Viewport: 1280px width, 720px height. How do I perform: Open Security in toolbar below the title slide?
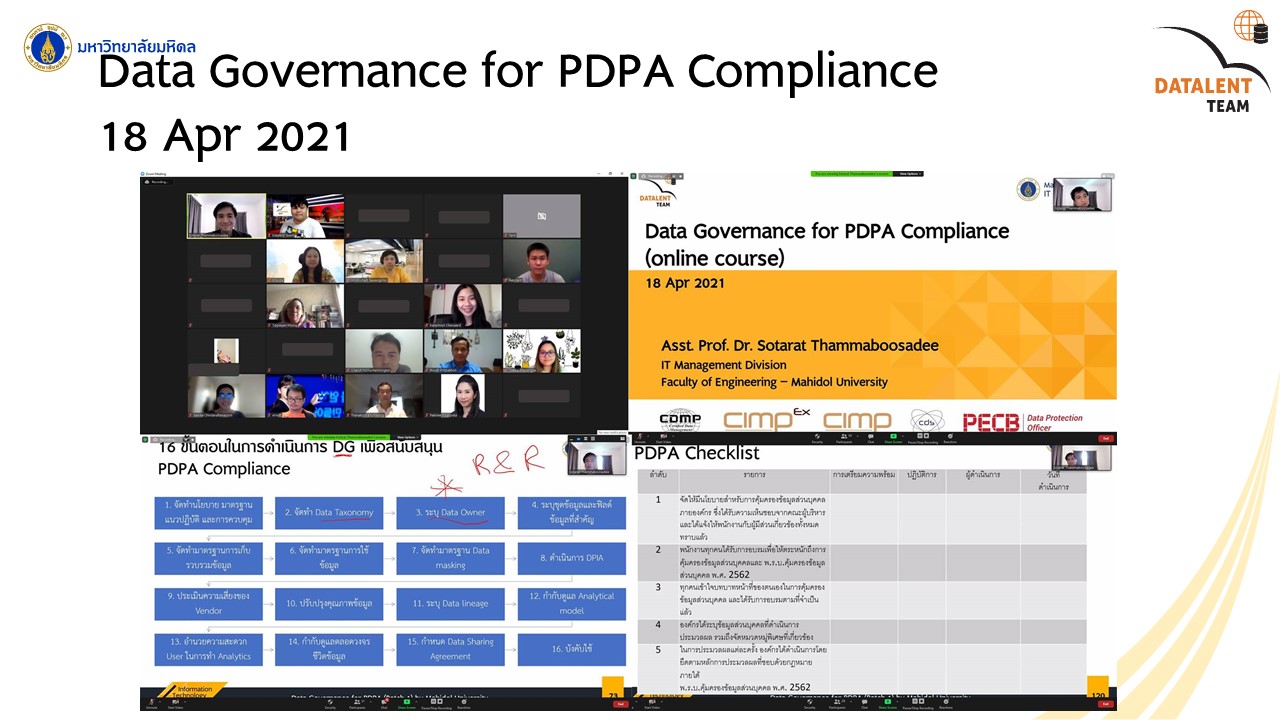[x=819, y=436]
